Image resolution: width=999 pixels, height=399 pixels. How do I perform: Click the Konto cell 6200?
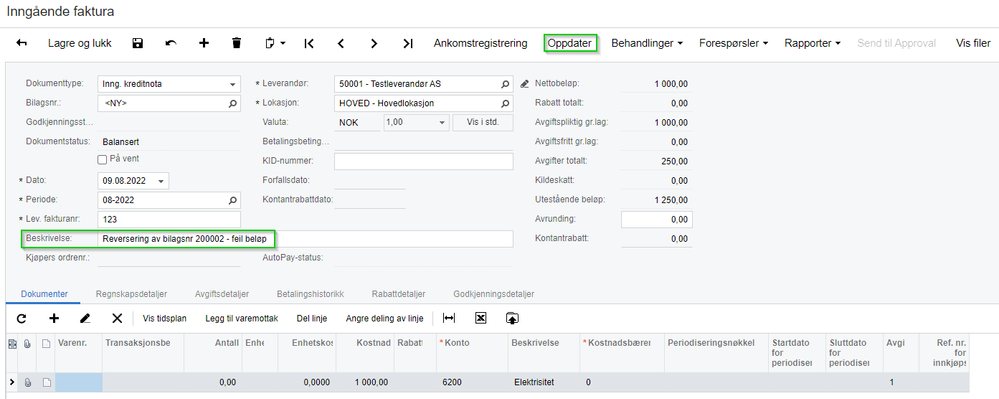pyautogui.click(x=472, y=382)
